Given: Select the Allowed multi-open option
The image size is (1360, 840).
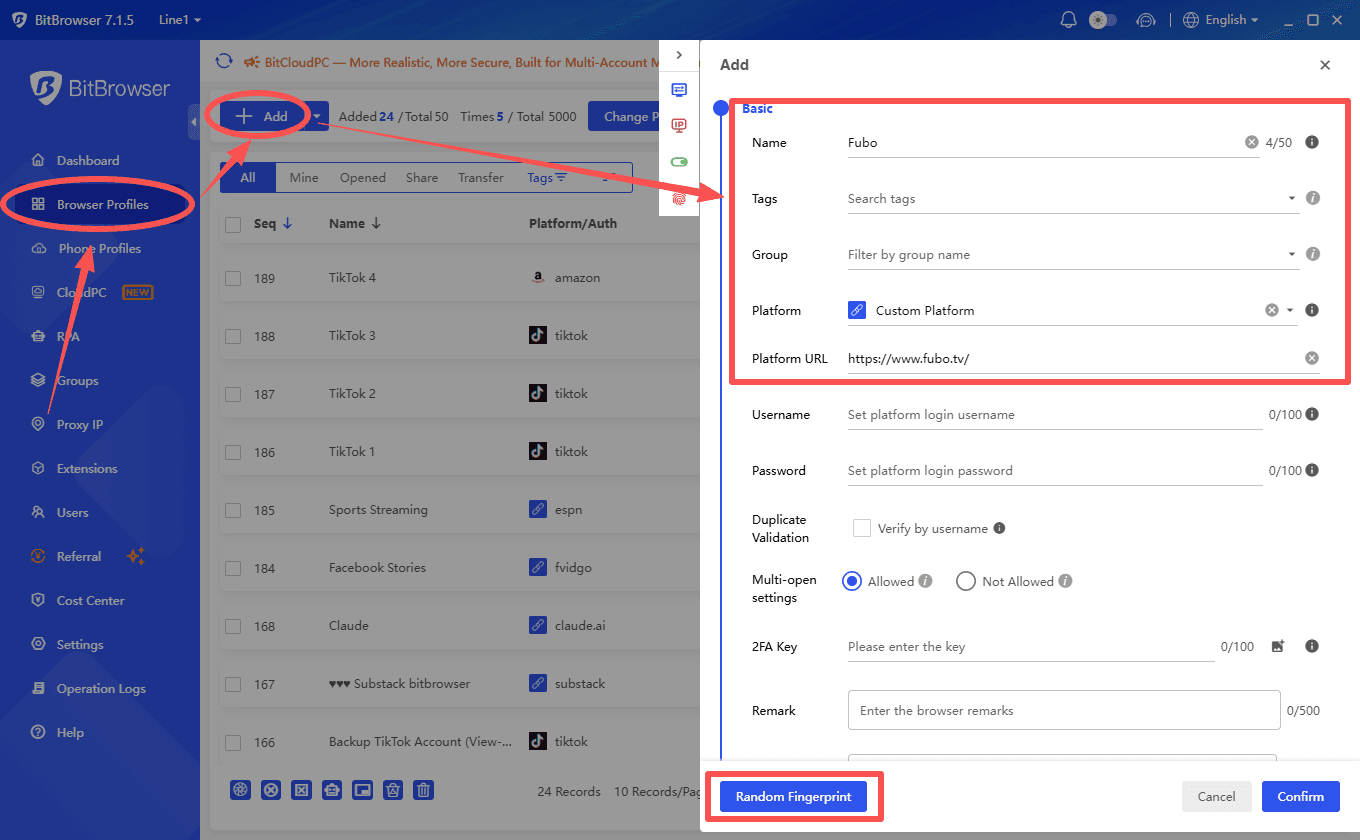Looking at the screenshot, I should pos(852,581).
